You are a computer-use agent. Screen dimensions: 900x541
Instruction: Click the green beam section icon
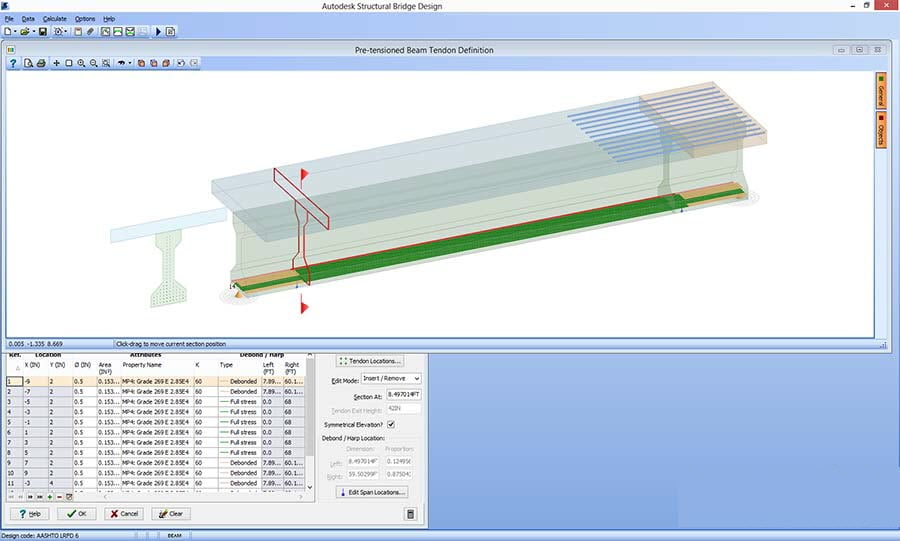(x=118, y=32)
